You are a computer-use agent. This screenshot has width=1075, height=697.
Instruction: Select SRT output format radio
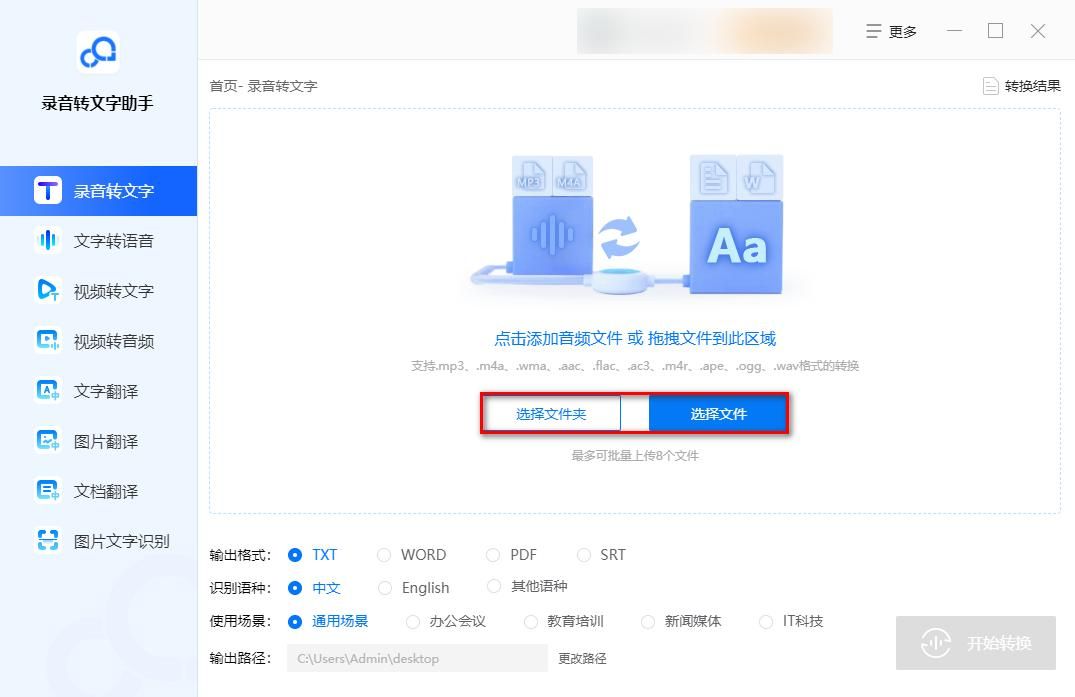pyautogui.click(x=583, y=555)
